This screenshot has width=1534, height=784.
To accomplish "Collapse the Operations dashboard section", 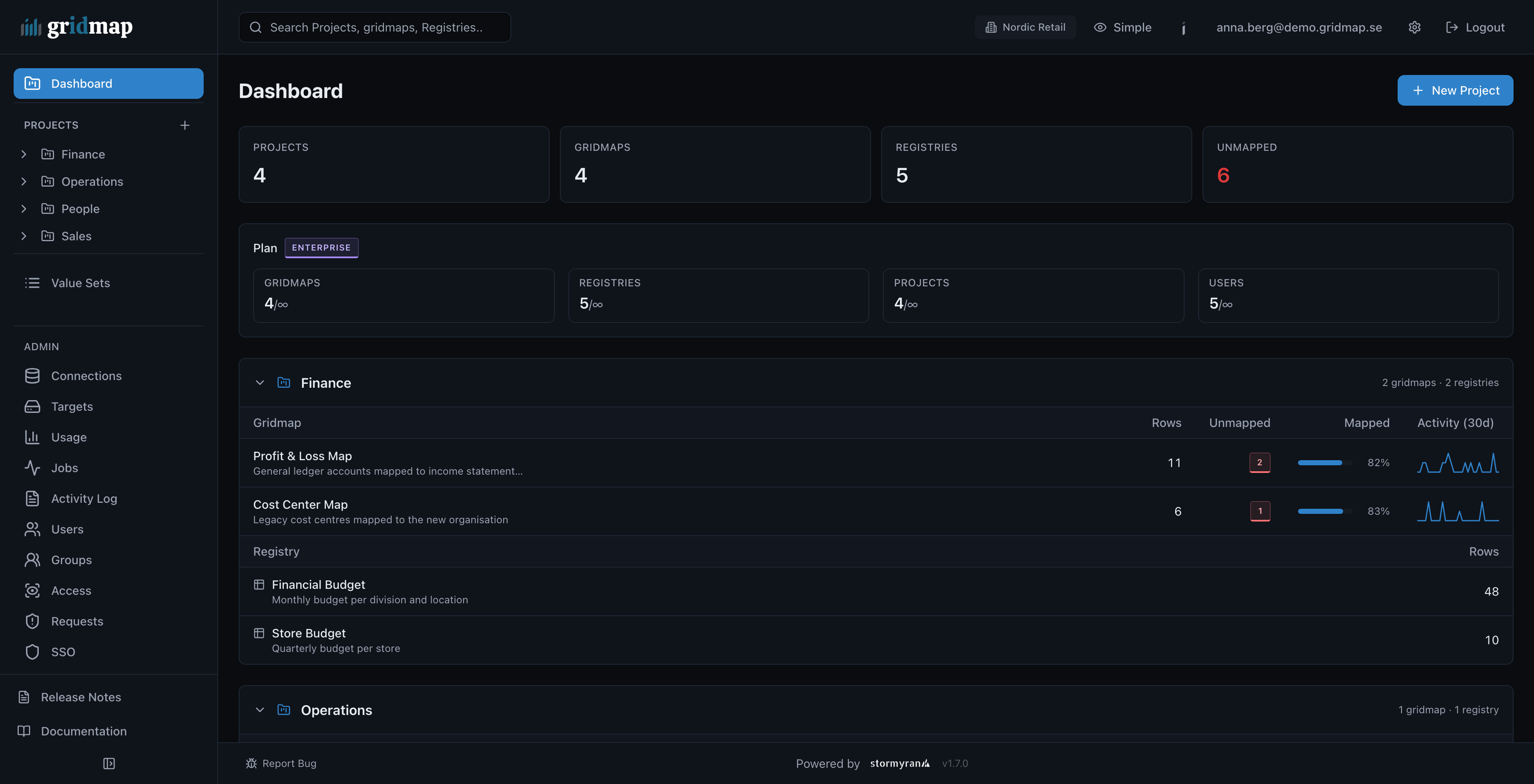I will coord(260,709).
